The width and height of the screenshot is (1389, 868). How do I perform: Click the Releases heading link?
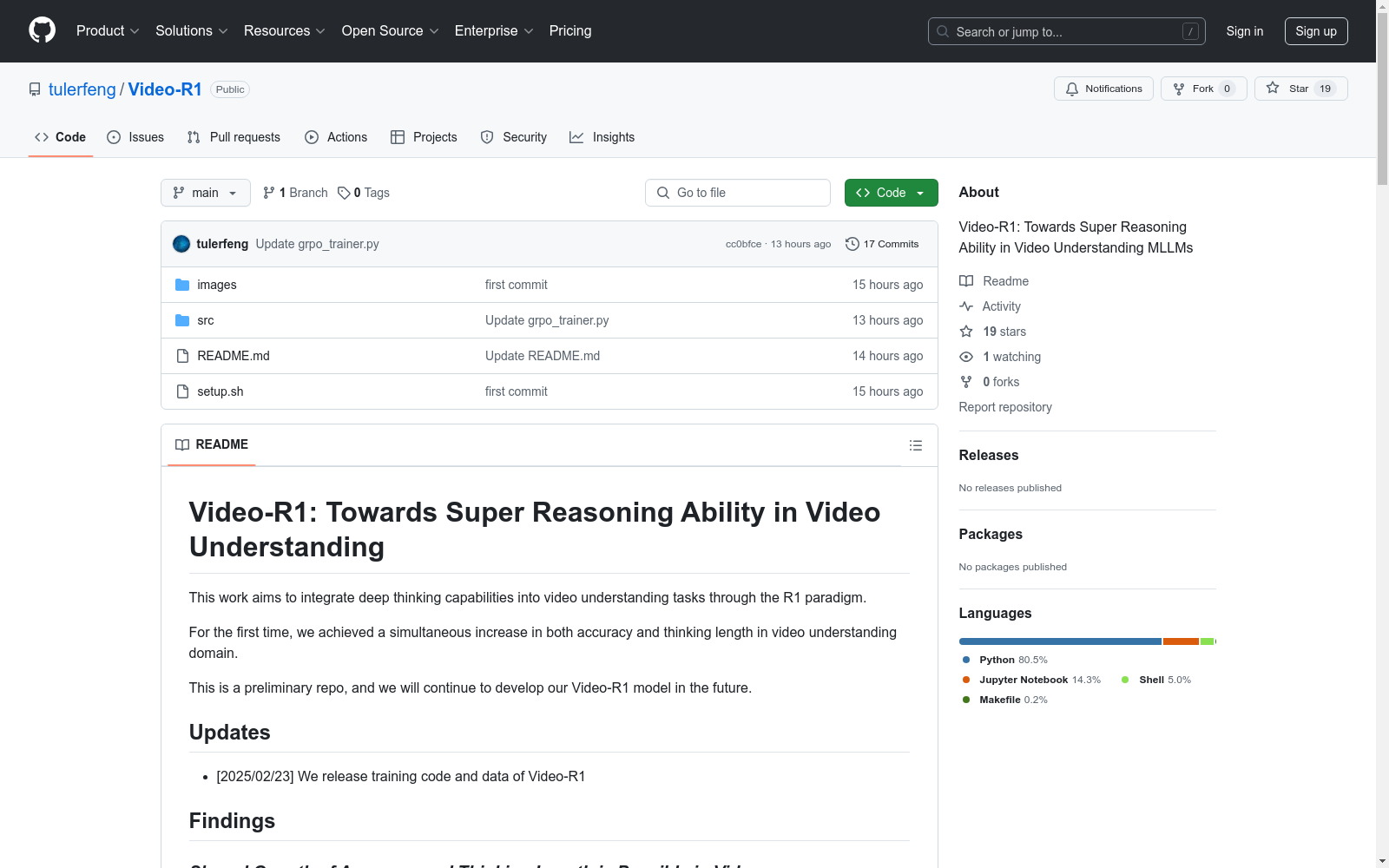[x=989, y=455]
